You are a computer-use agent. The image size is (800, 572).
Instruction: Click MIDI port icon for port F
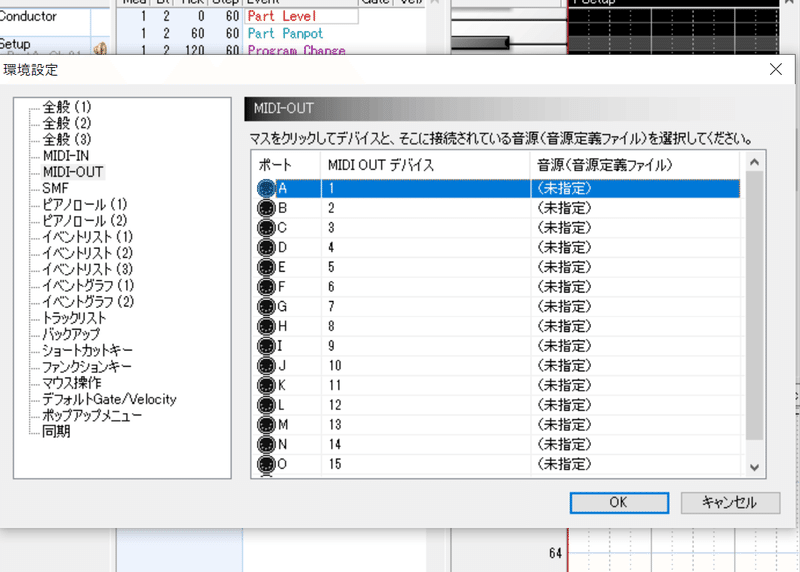click(266, 287)
